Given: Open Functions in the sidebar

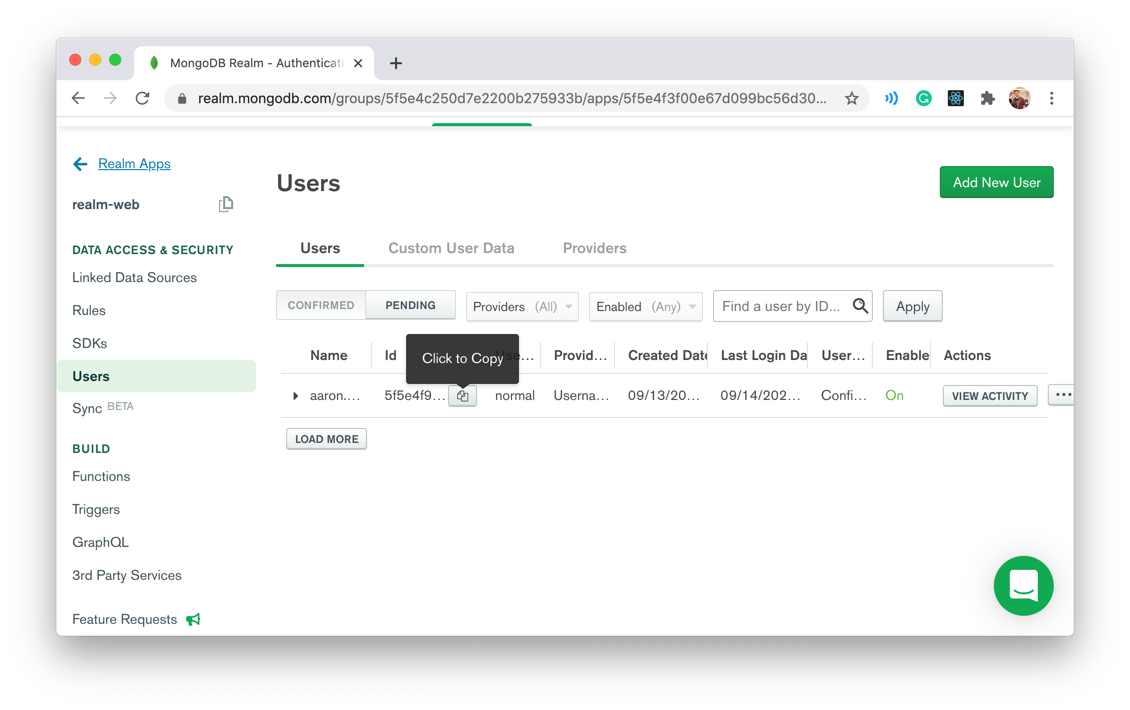Looking at the screenshot, I should click(x=101, y=476).
